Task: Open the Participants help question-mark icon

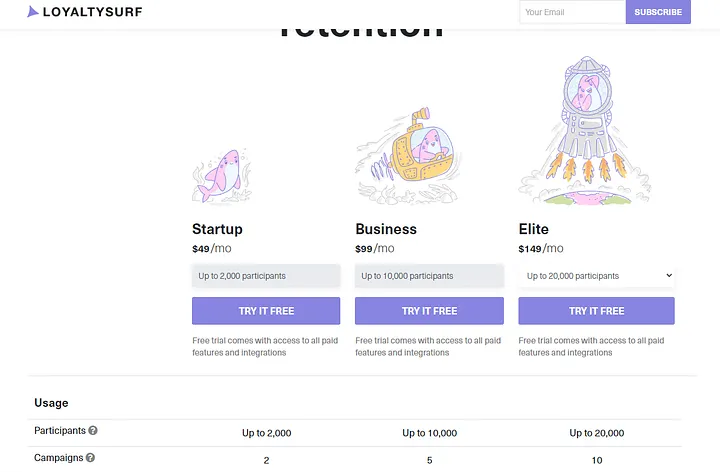Action: tap(93, 431)
